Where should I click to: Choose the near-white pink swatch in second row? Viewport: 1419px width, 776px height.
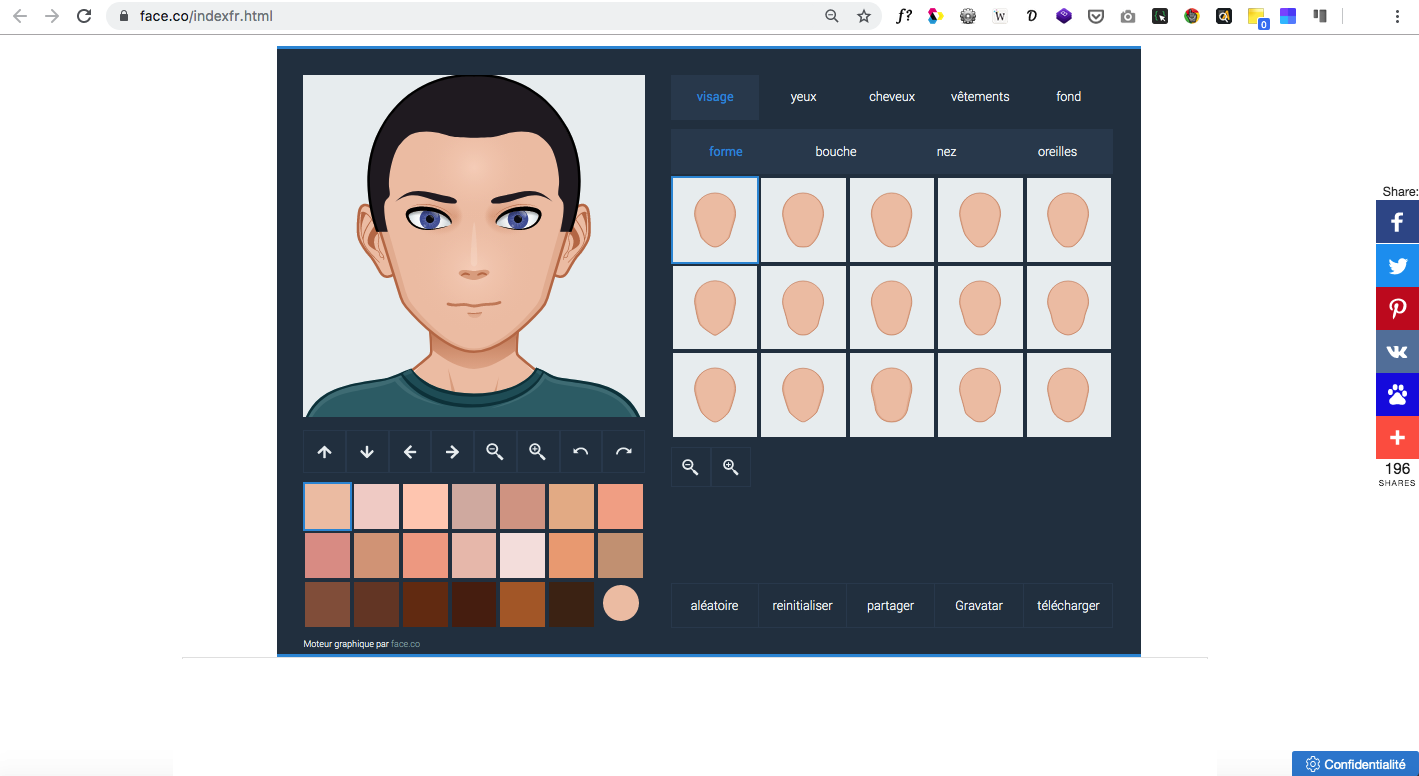(x=523, y=555)
